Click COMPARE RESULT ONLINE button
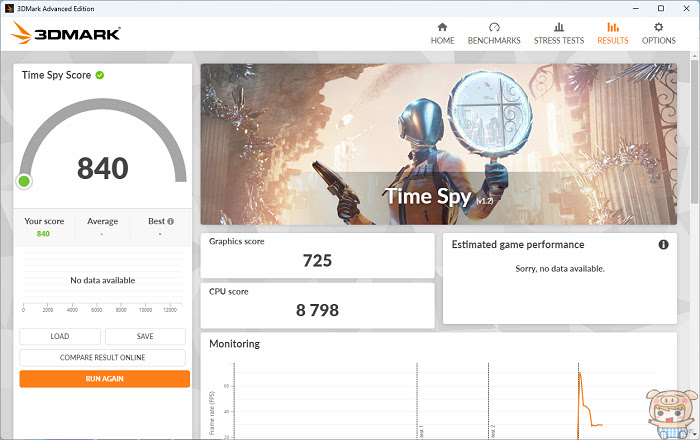700x440 pixels. click(102, 358)
